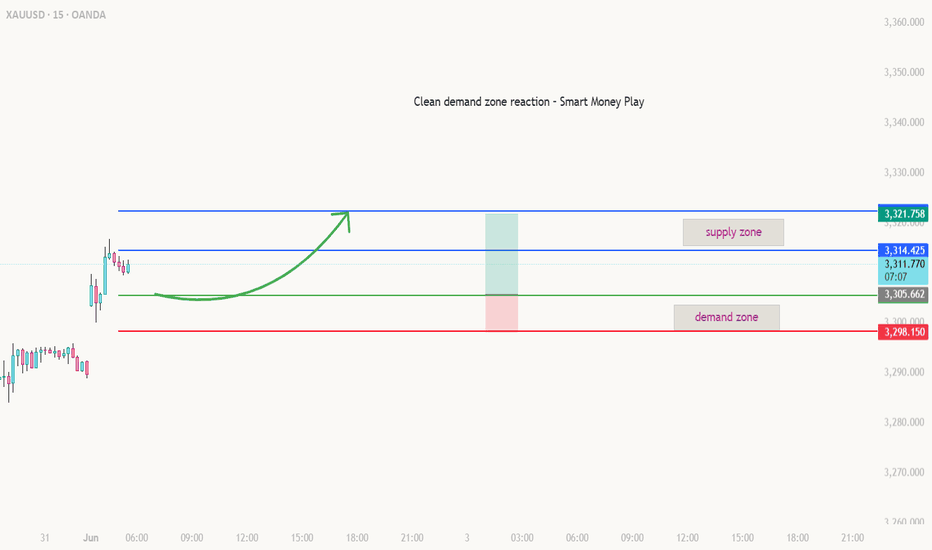Click the Jun label on time axis

91,538
